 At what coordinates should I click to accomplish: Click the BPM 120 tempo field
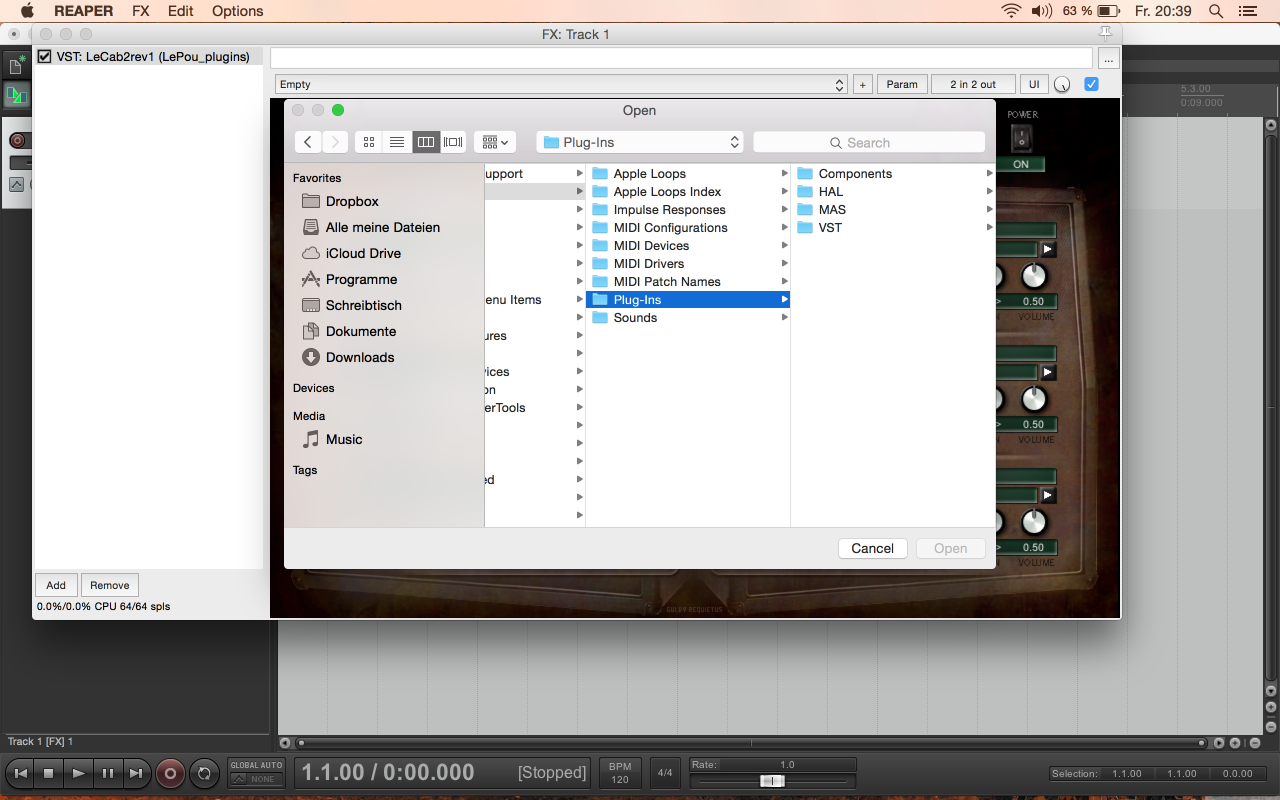pyautogui.click(x=620, y=772)
